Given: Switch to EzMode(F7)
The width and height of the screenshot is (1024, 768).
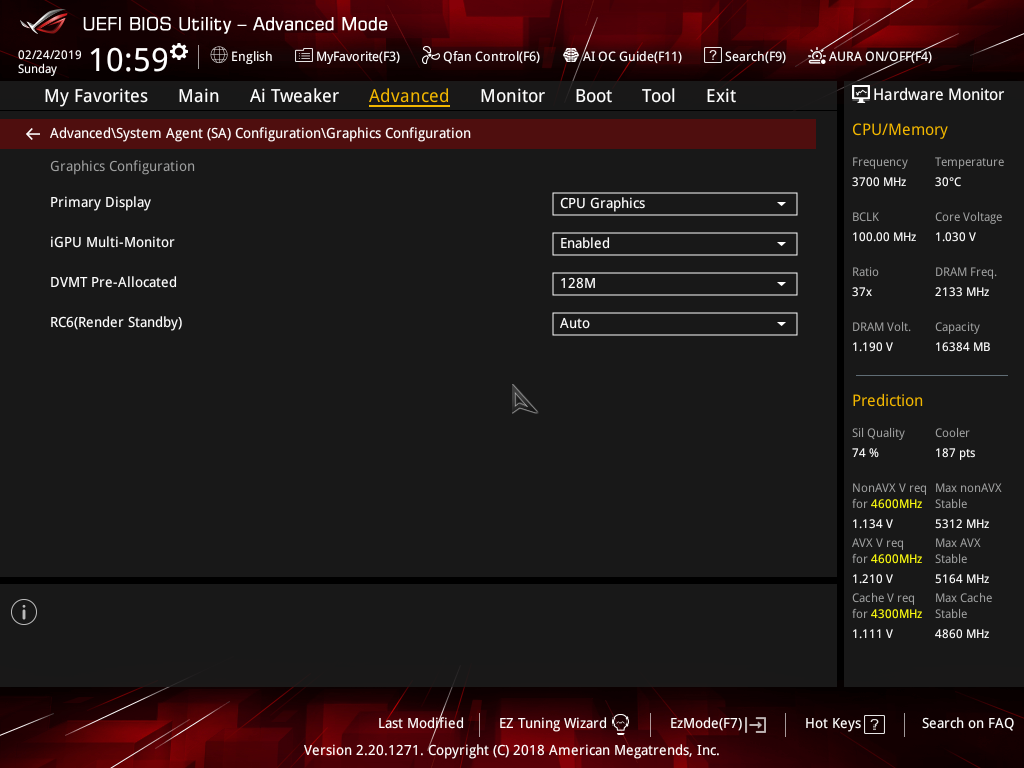Looking at the screenshot, I should (x=718, y=724).
